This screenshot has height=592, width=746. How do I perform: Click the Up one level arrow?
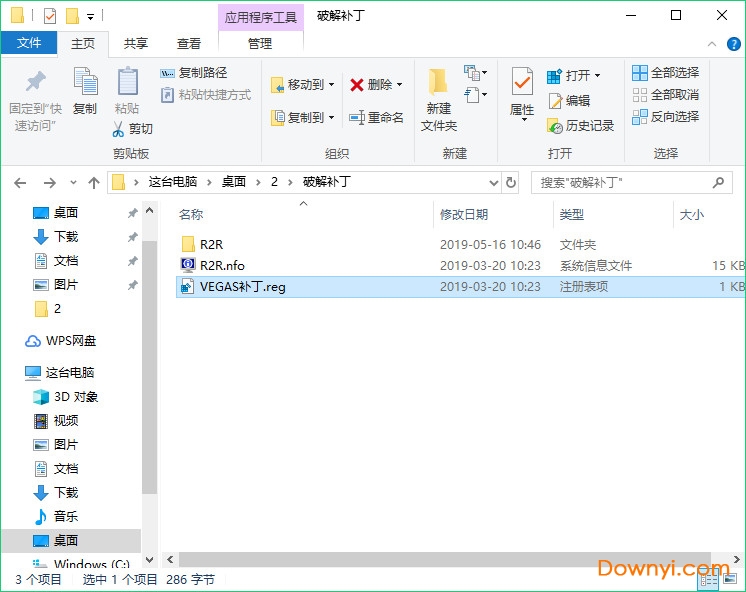pyautogui.click(x=94, y=183)
